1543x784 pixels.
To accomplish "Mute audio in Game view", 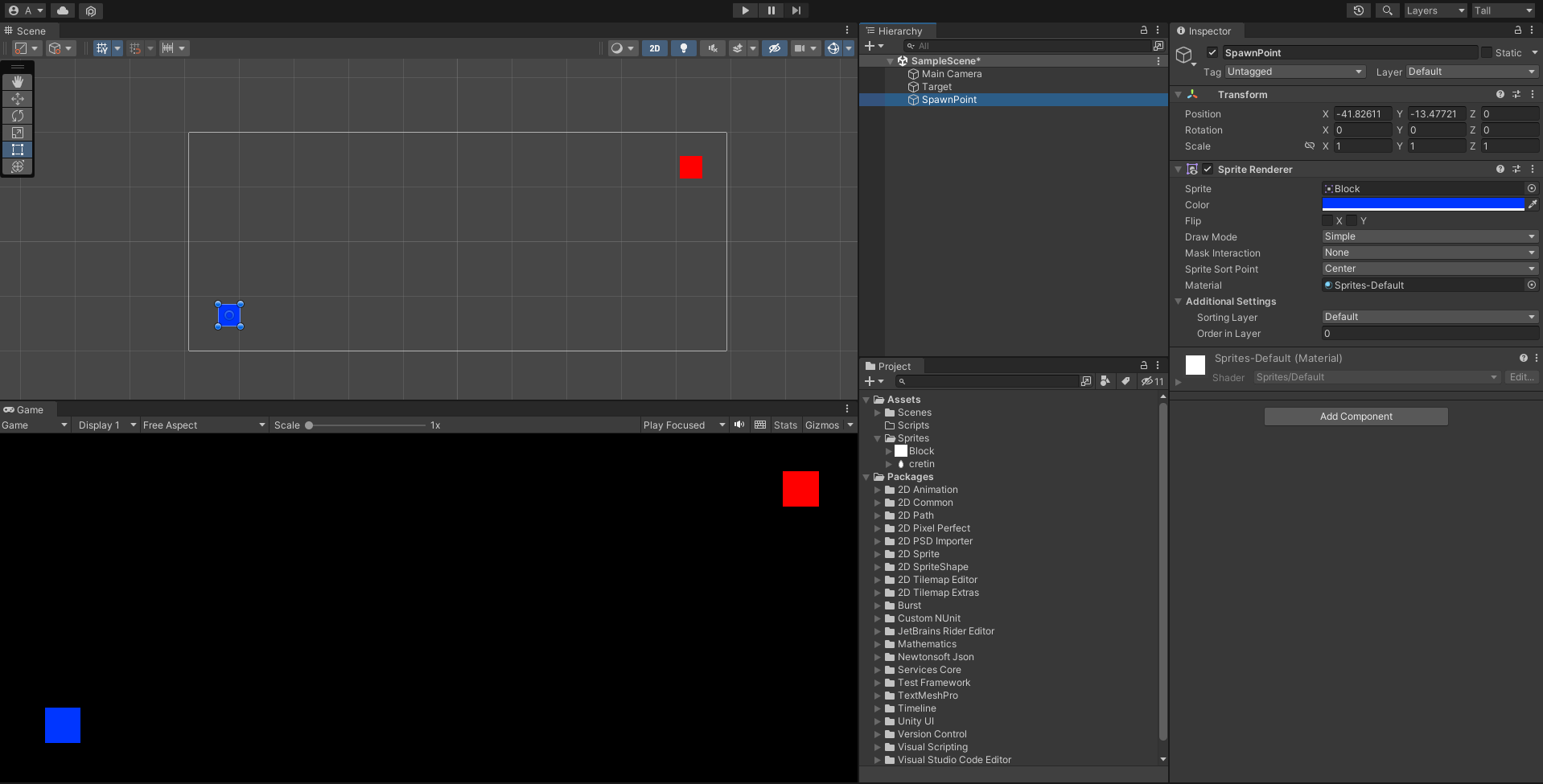I will pos(739,425).
